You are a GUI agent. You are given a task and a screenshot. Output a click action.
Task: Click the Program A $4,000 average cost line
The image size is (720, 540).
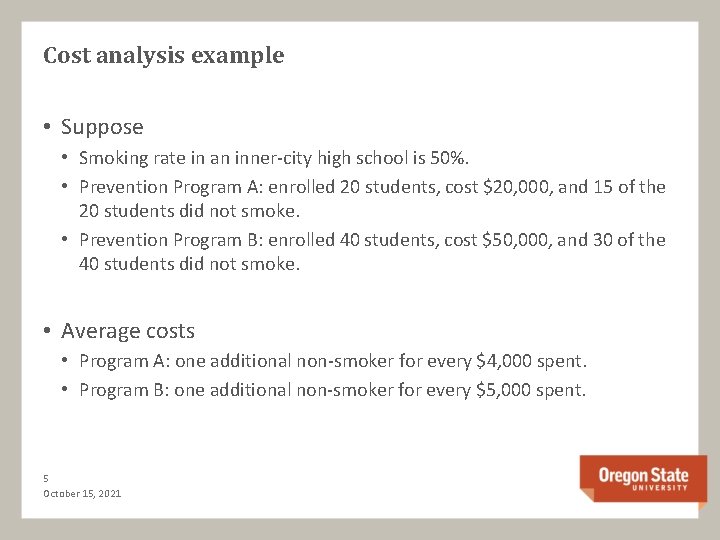[333, 361]
